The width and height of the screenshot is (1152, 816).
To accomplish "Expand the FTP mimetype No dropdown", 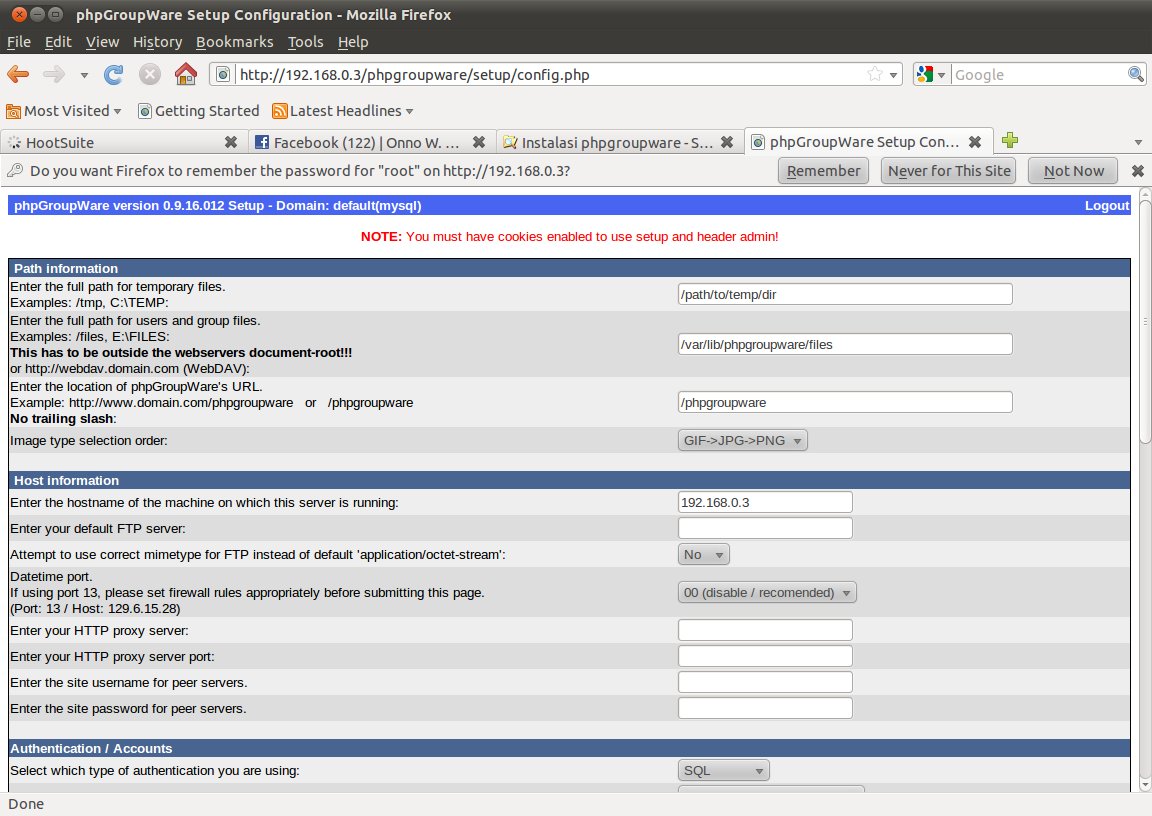I will coord(704,554).
